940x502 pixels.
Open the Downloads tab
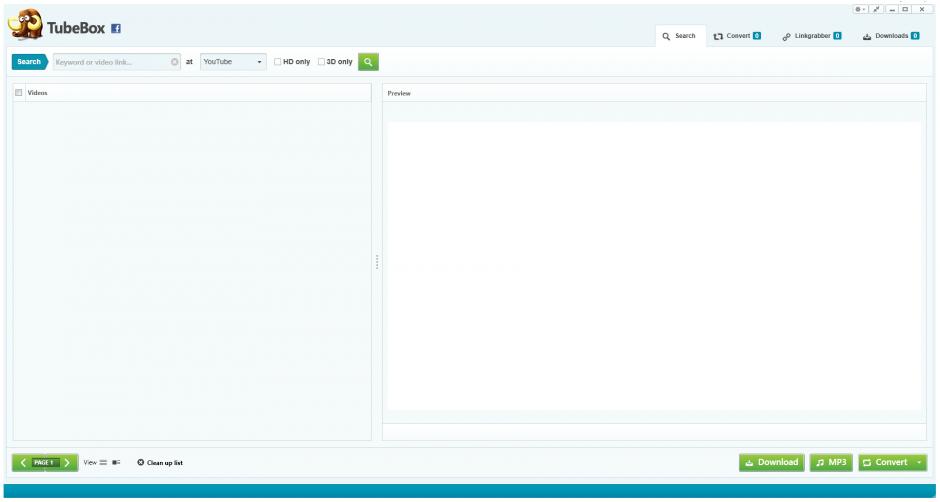[x=890, y=36]
